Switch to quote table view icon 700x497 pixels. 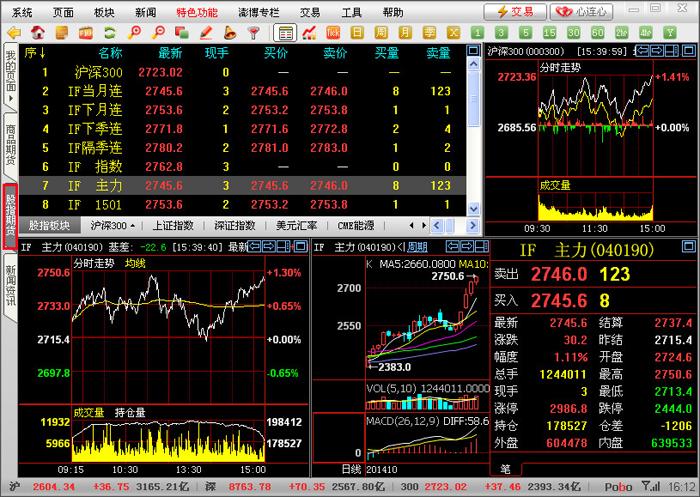coord(285,33)
